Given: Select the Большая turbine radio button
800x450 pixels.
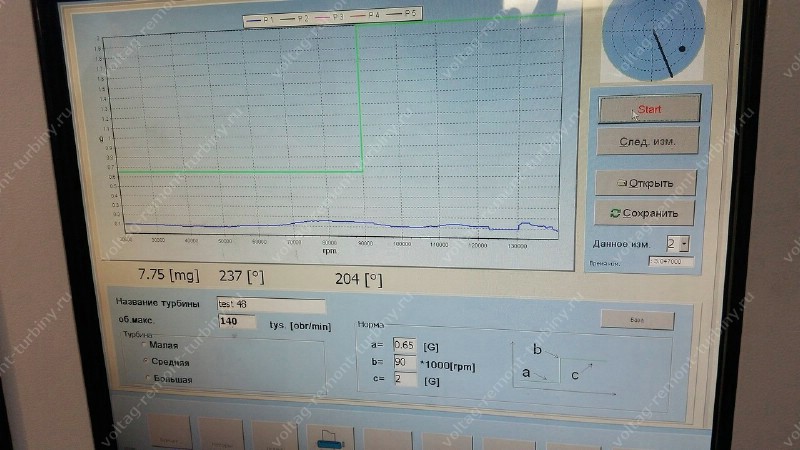Looking at the screenshot, I should [x=148, y=379].
